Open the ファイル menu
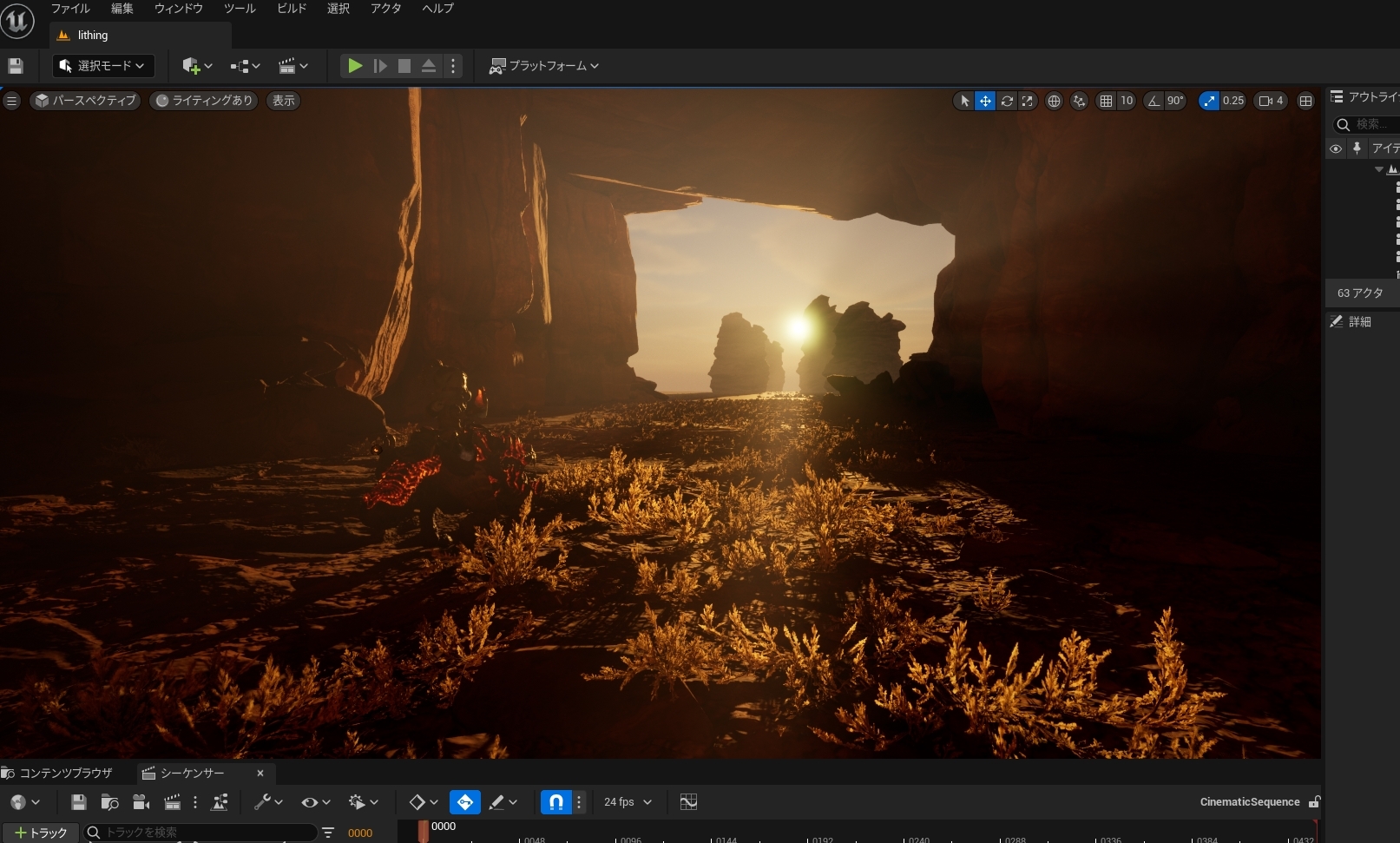The height and width of the screenshot is (843, 1400). [x=70, y=9]
